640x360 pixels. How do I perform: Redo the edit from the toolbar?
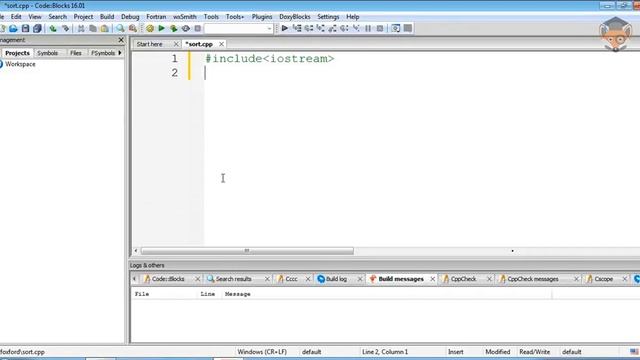[x=65, y=29]
